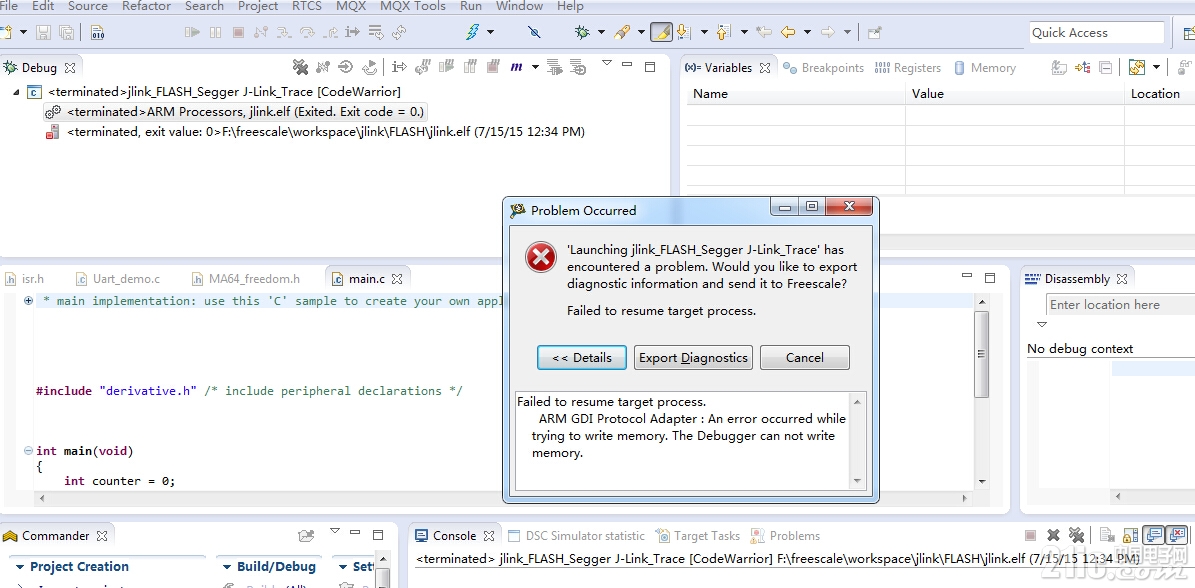Viewport: 1195px width, 588px height.
Task: Open the Run menu
Action: pyautogui.click(x=471, y=6)
